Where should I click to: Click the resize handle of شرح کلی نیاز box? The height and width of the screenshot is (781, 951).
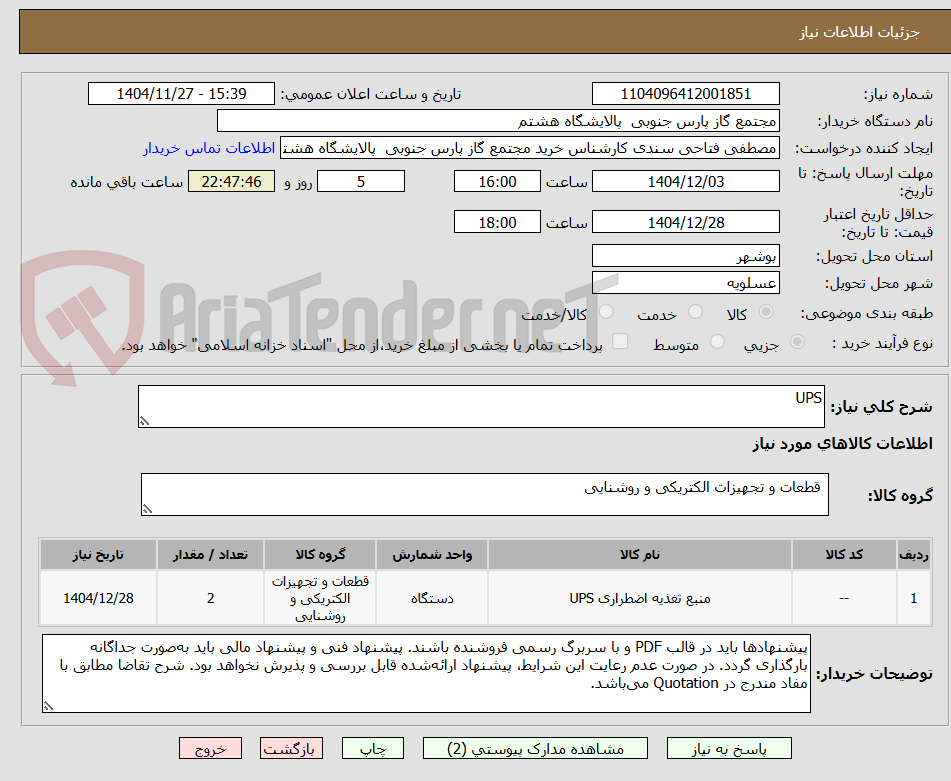click(144, 421)
